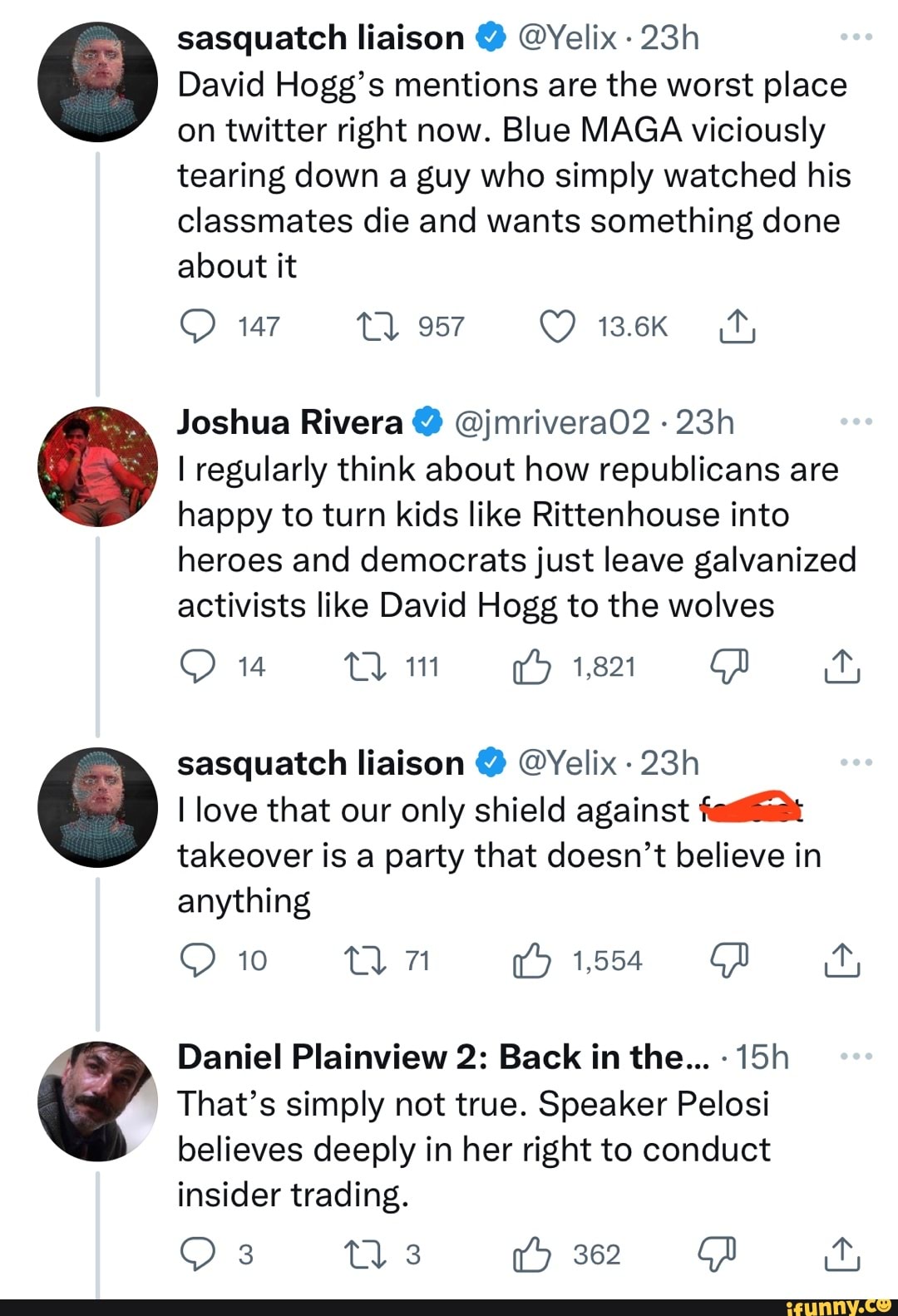
Task: Share Daniel Plainview's Pelosi tweet
Action: (x=841, y=1254)
